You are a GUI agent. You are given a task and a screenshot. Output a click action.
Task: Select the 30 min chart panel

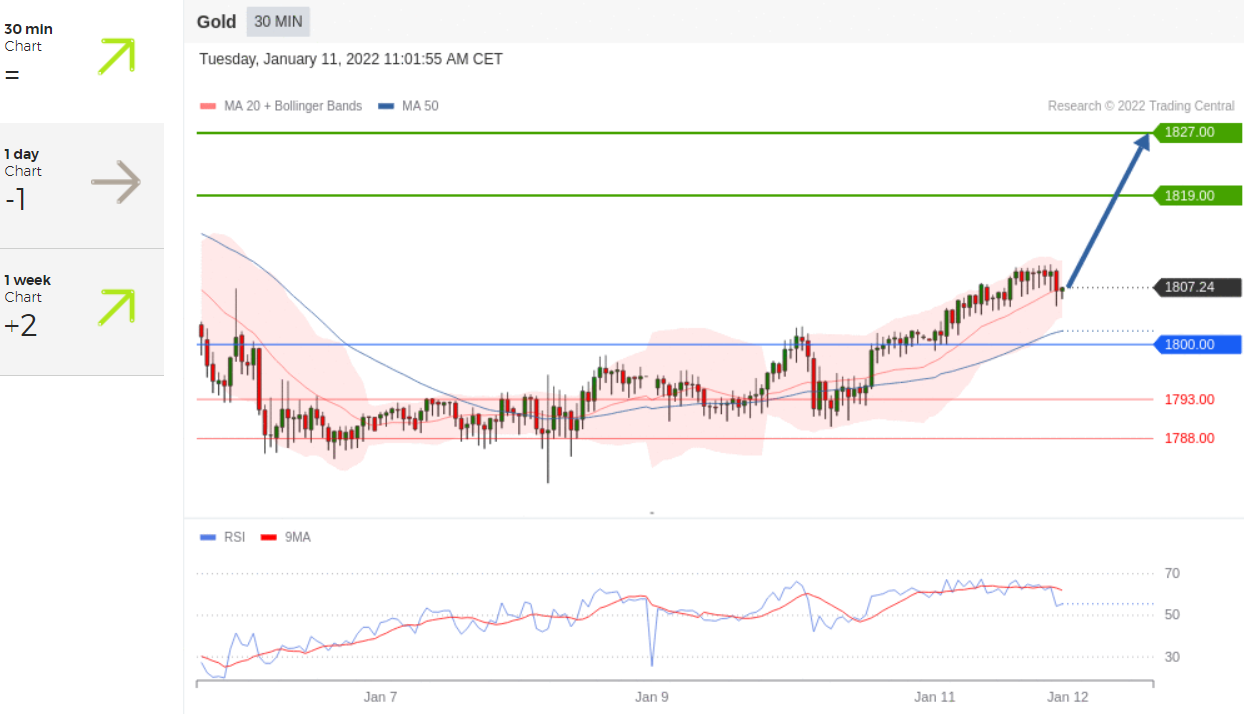(x=82, y=61)
